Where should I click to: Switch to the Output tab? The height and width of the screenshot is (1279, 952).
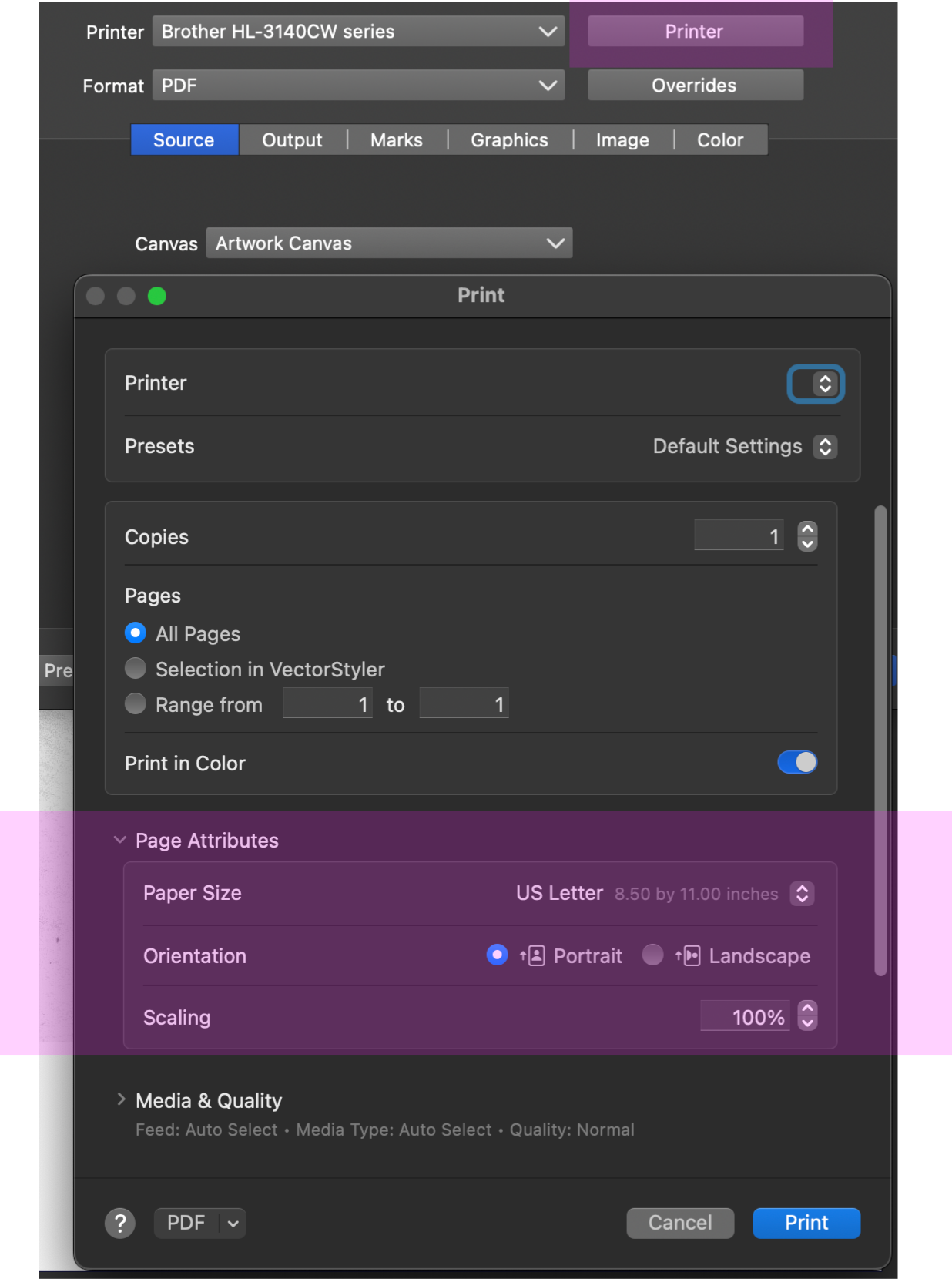point(293,140)
